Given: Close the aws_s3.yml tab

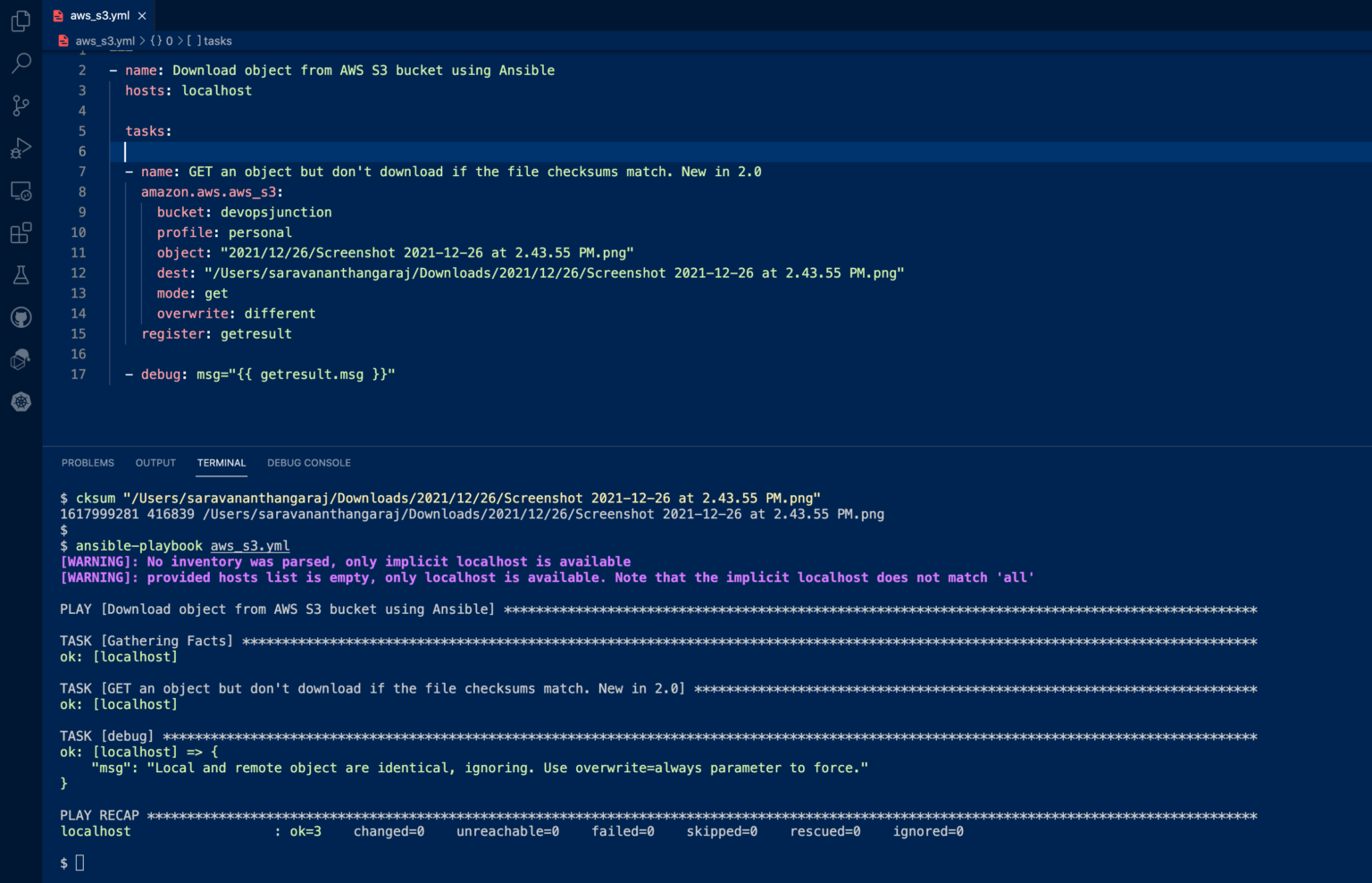Looking at the screenshot, I should pos(141,14).
